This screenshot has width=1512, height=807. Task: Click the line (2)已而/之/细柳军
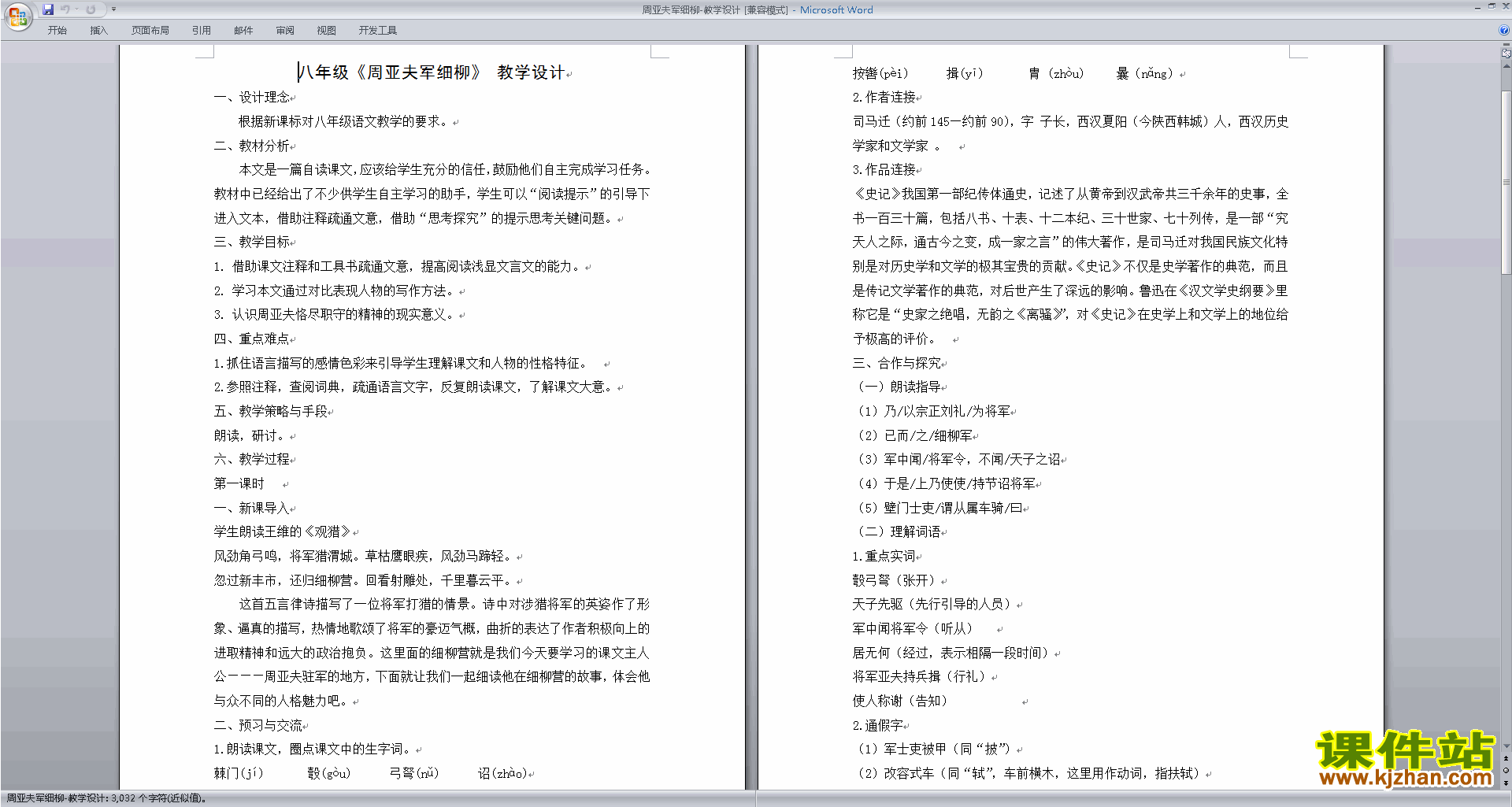pos(915,435)
